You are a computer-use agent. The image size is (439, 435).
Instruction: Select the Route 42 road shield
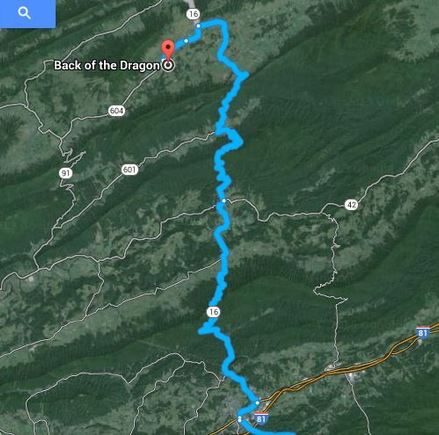click(351, 204)
